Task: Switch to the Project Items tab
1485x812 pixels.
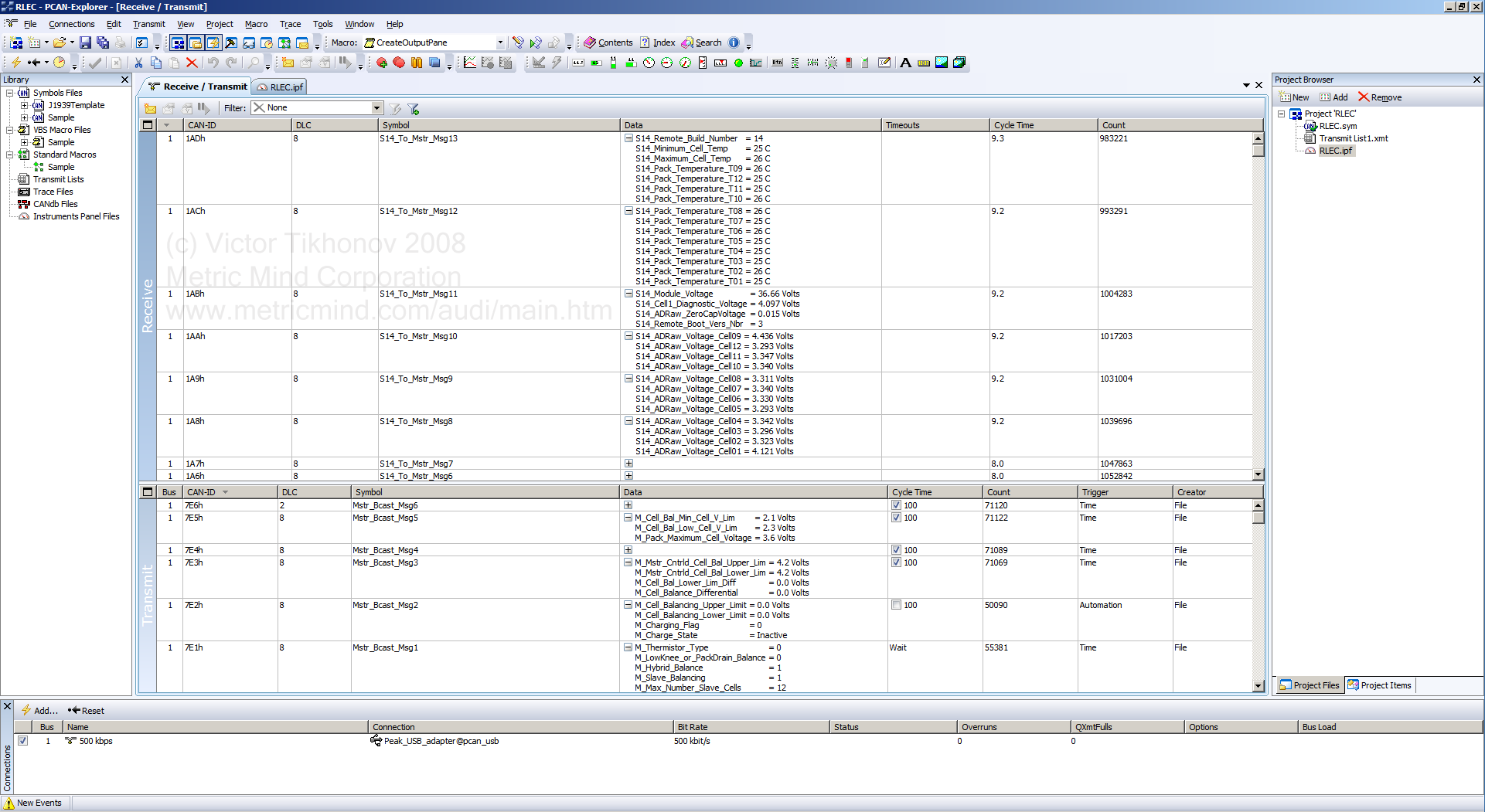Action: pyautogui.click(x=1380, y=685)
